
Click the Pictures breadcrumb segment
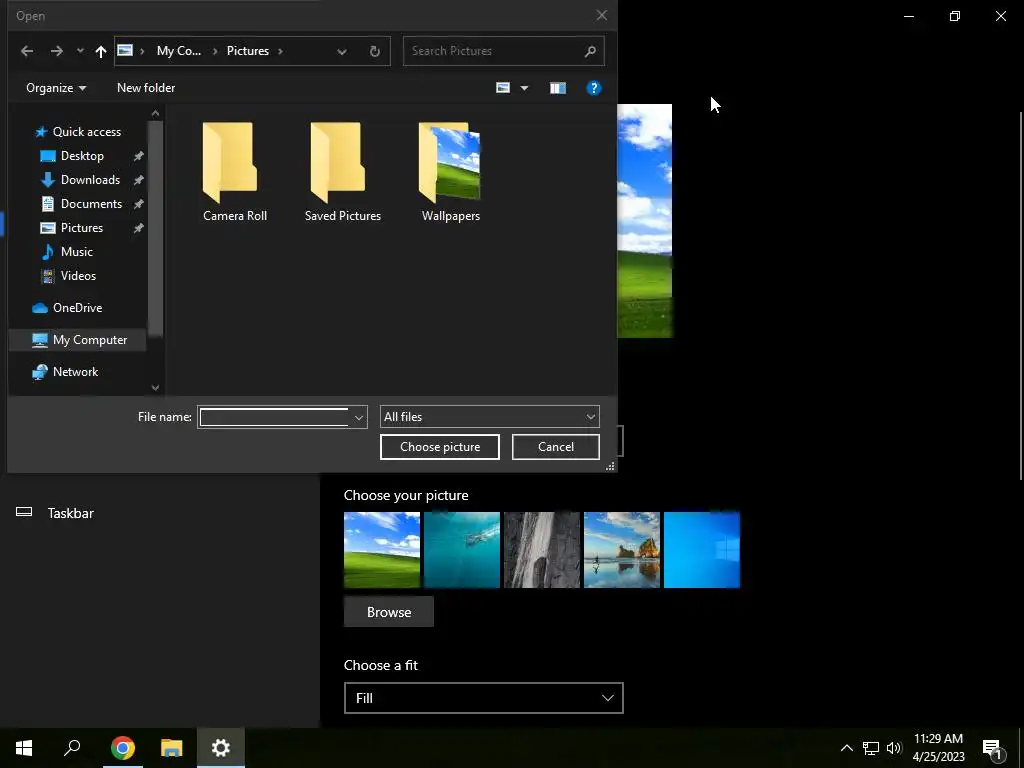pos(248,51)
